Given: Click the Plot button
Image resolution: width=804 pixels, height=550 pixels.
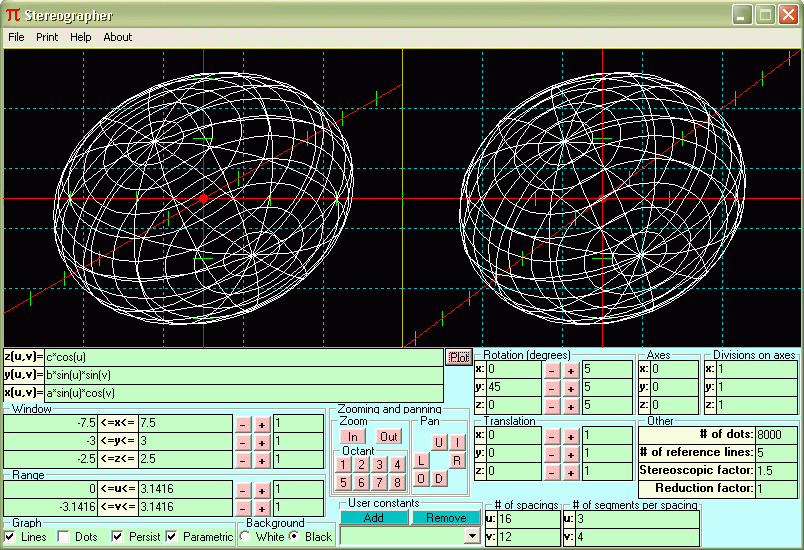Looking at the screenshot, I should click(459, 357).
